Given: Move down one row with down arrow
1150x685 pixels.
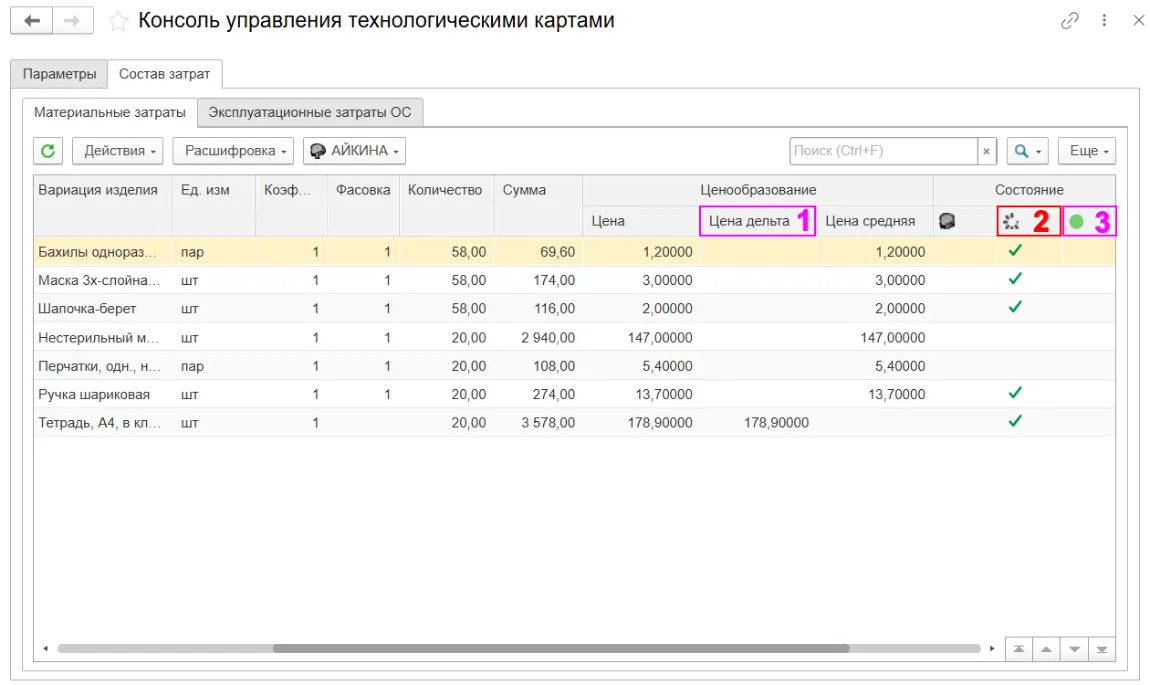Looking at the screenshot, I should pyautogui.click(x=1074, y=649).
